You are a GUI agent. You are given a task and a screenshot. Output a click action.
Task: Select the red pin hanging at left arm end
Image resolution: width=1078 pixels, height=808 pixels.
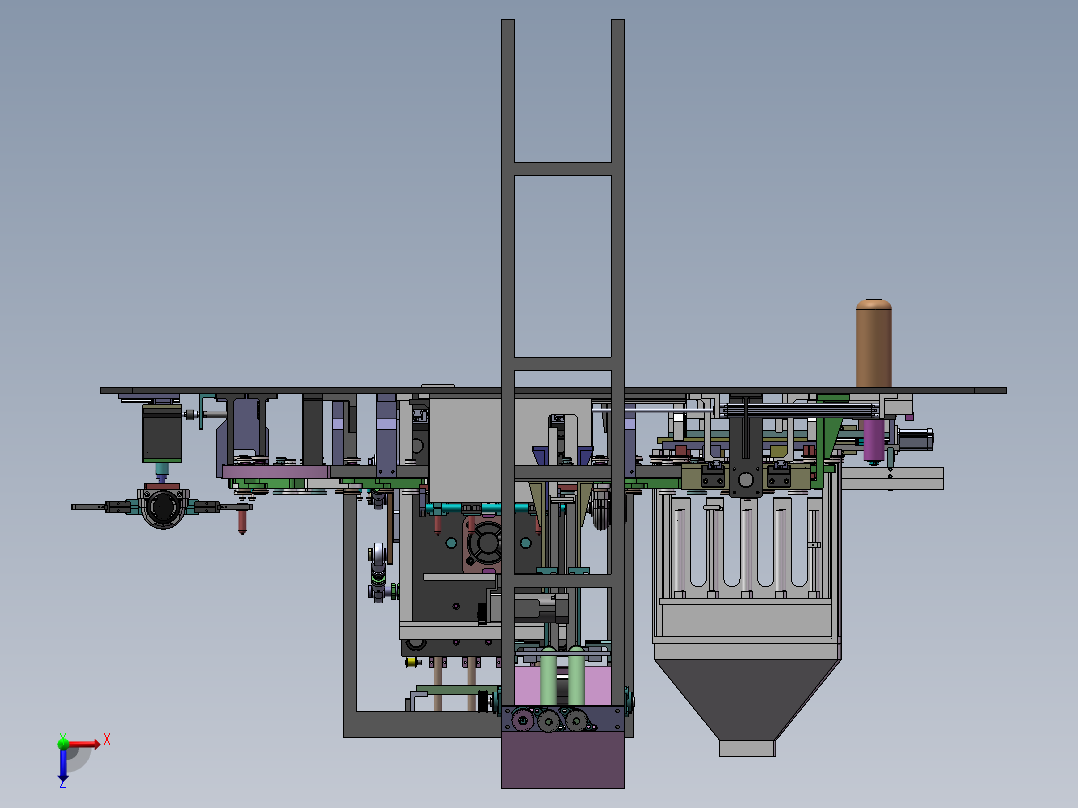point(242,521)
